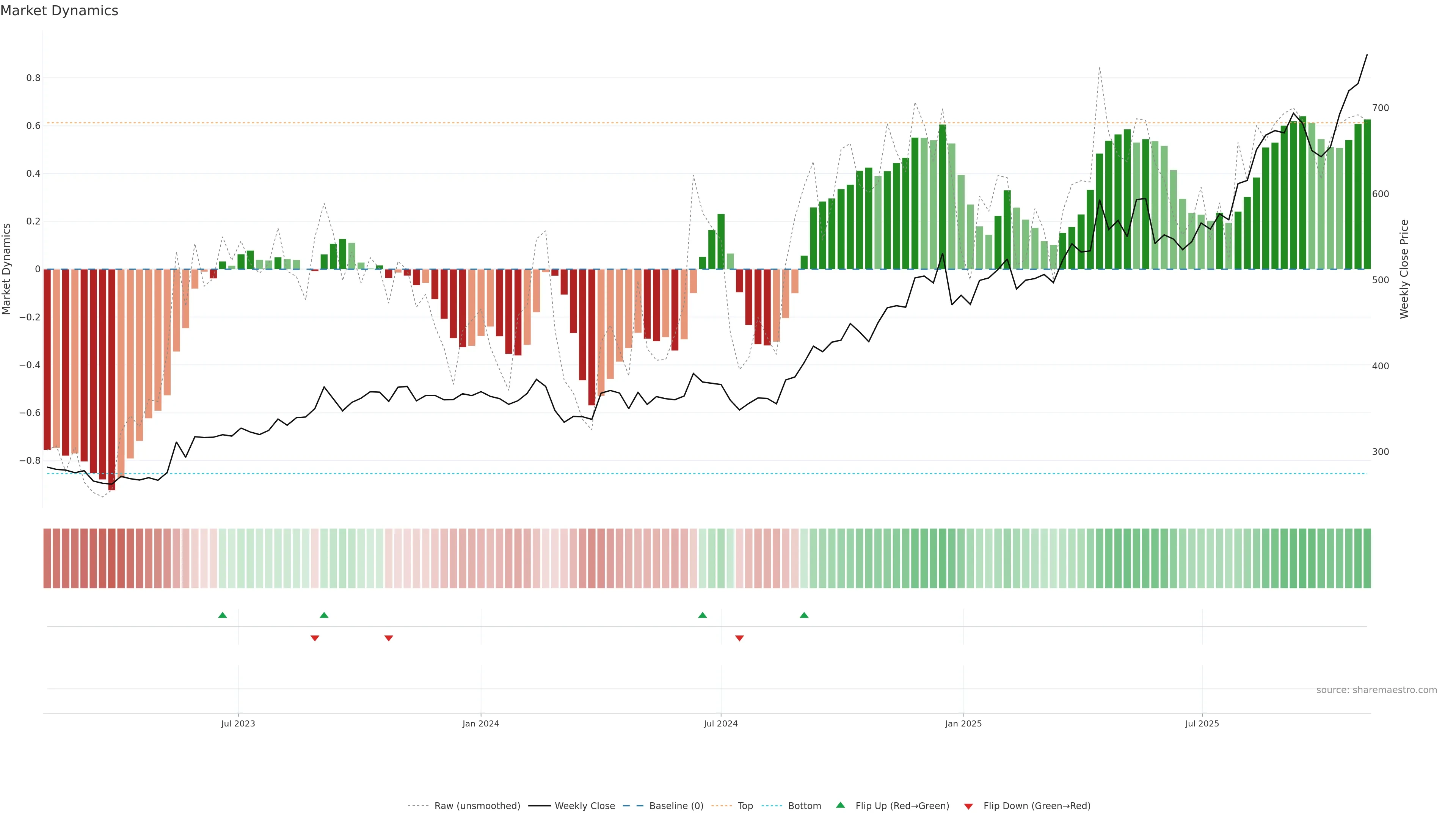Image resolution: width=1456 pixels, height=819 pixels.
Task: Click the Jul 2025 x-axis label
Action: (x=1202, y=723)
